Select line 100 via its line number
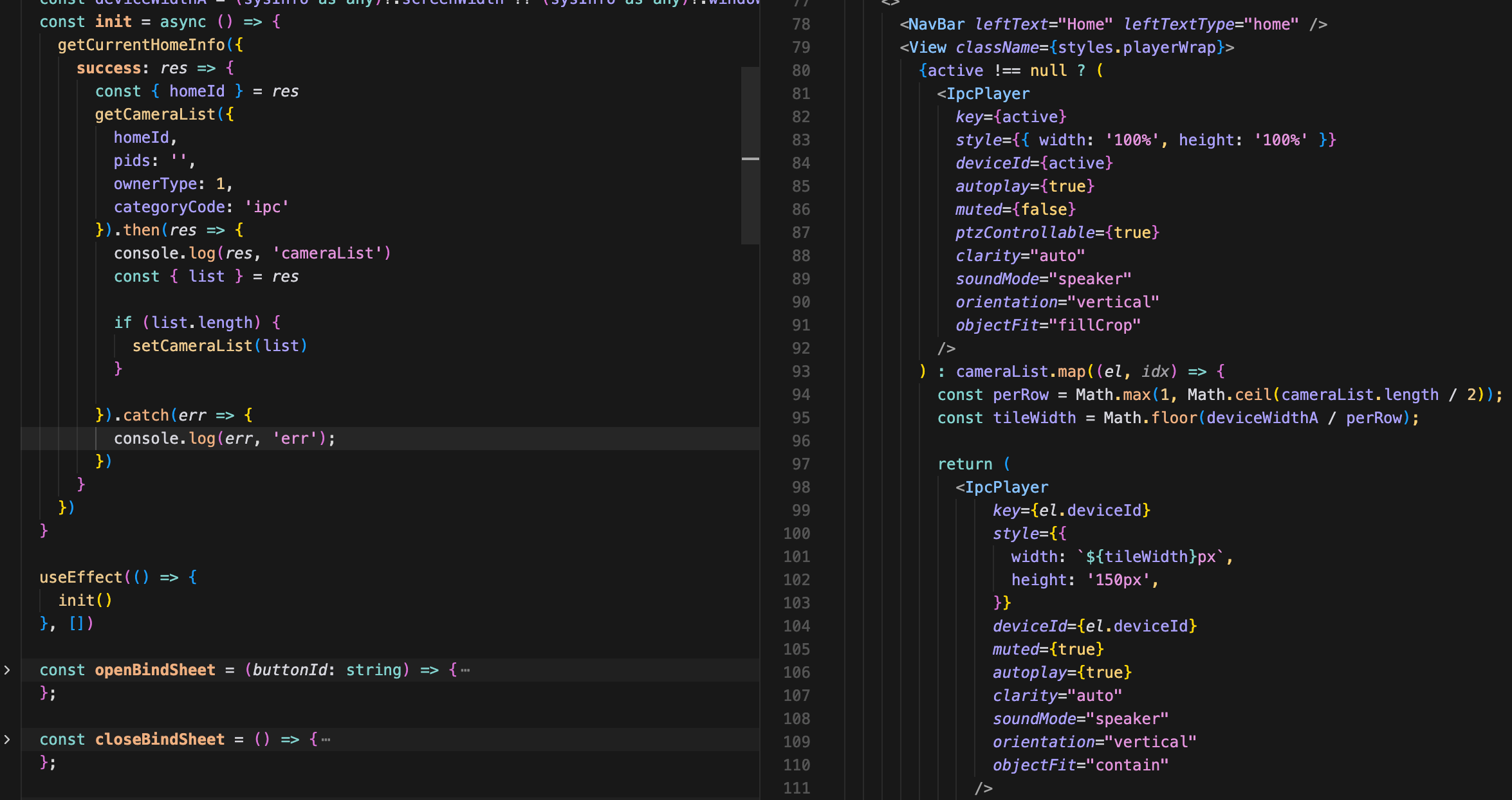Screen dimensions: 1512x800 (x=797, y=534)
